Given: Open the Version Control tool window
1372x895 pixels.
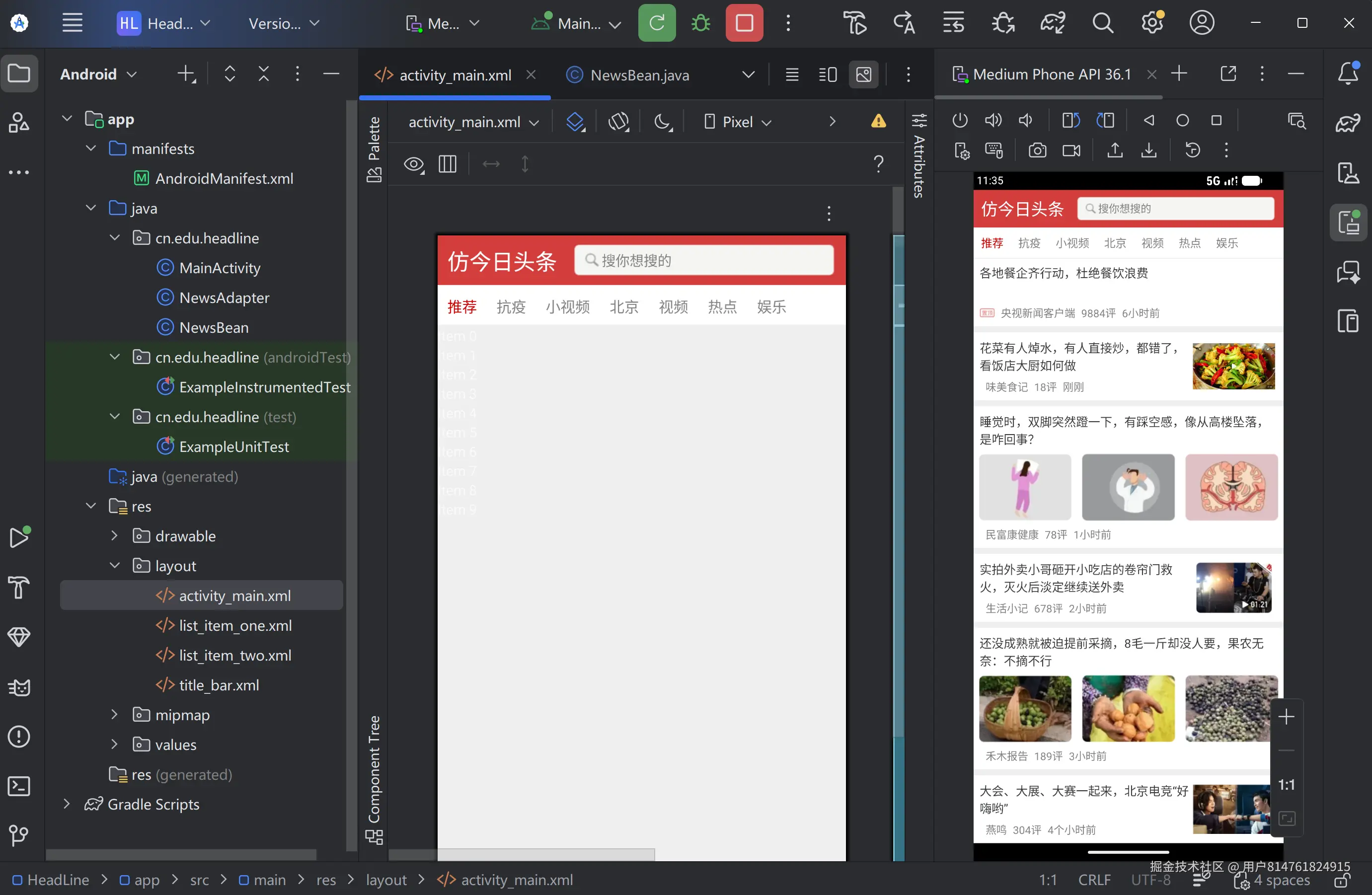Looking at the screenshot, I should pos(19,834).
